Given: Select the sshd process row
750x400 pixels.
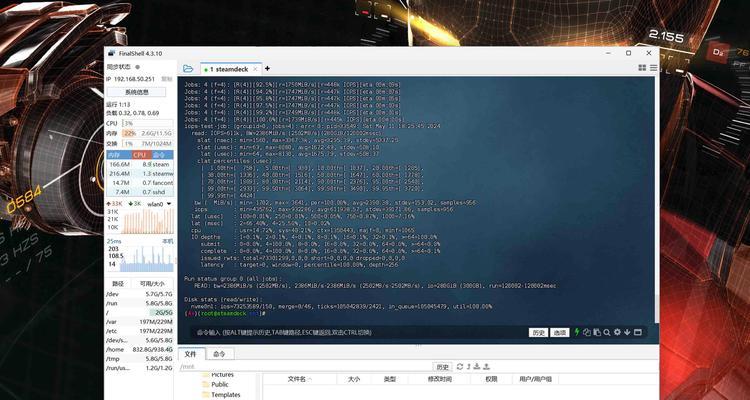Looking at the screenshot, I should pos(140,192).
